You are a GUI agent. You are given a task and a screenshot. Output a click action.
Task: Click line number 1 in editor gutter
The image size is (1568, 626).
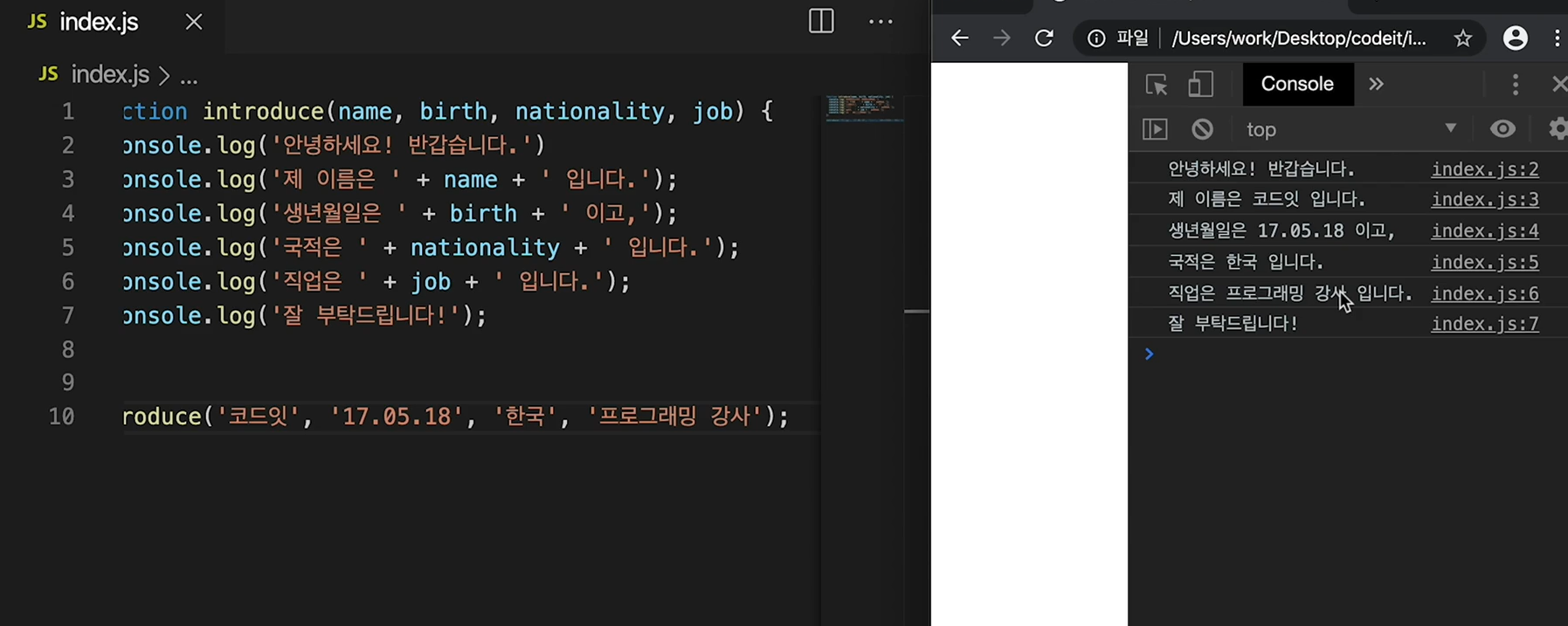68,112
